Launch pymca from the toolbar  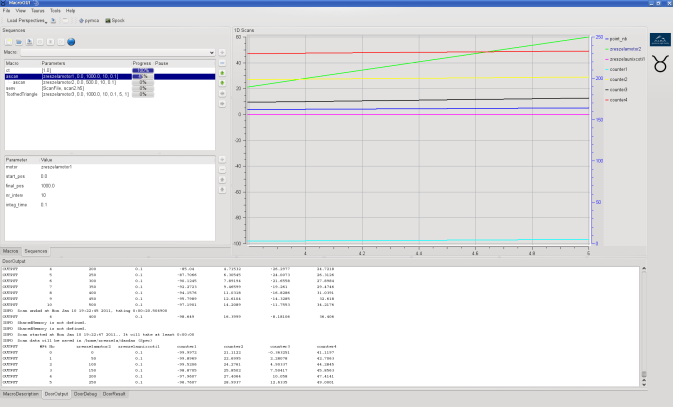pos(89,20)
